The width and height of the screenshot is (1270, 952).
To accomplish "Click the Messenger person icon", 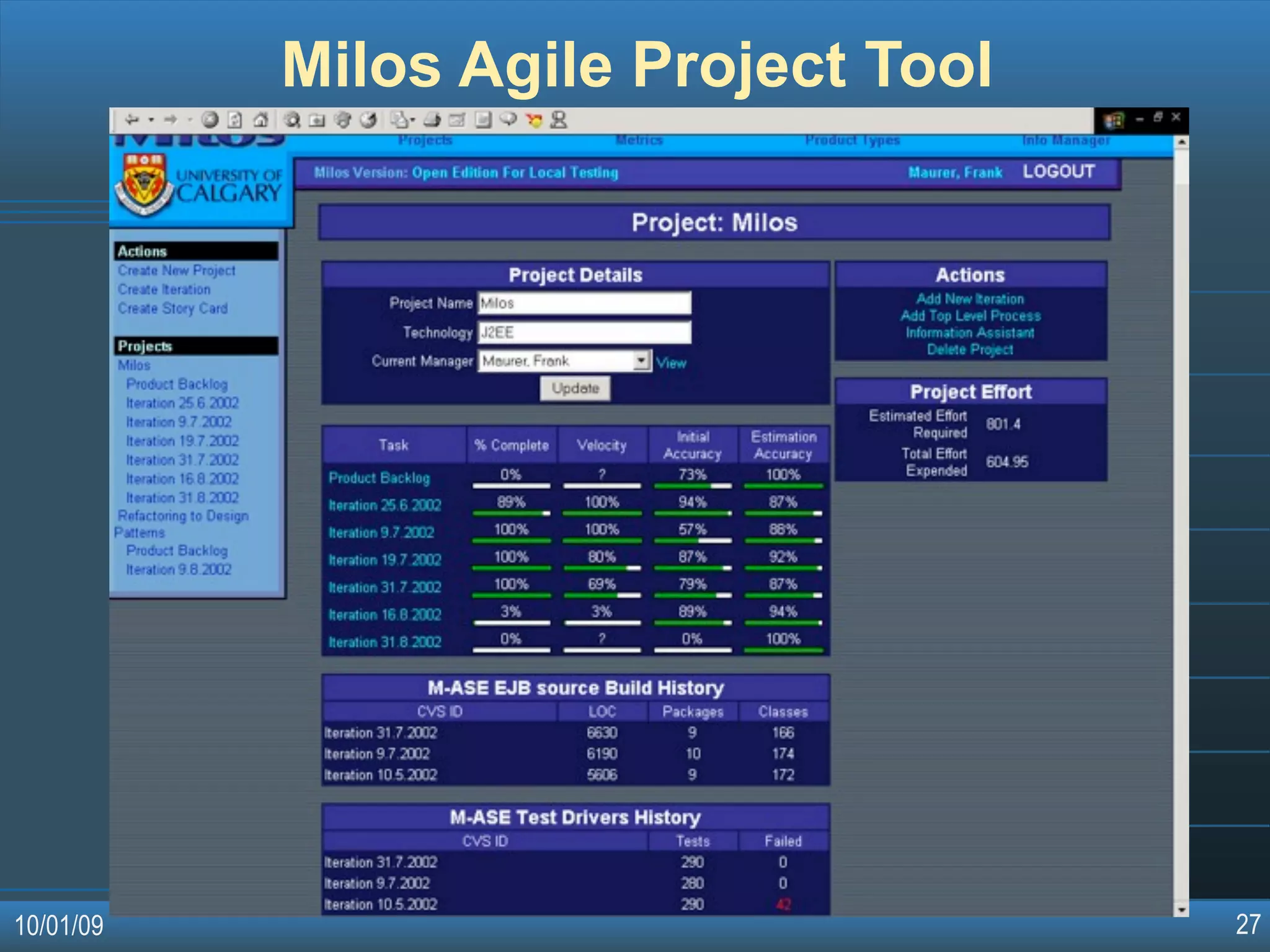I will pos(559,120).
